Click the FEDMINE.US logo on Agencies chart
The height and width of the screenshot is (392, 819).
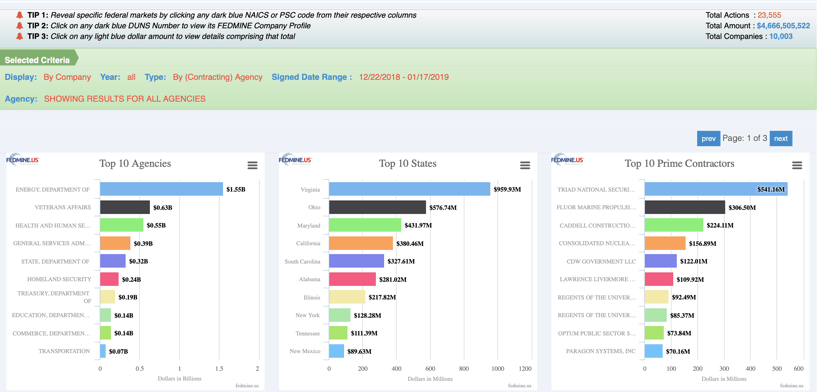tap(22, 160)
